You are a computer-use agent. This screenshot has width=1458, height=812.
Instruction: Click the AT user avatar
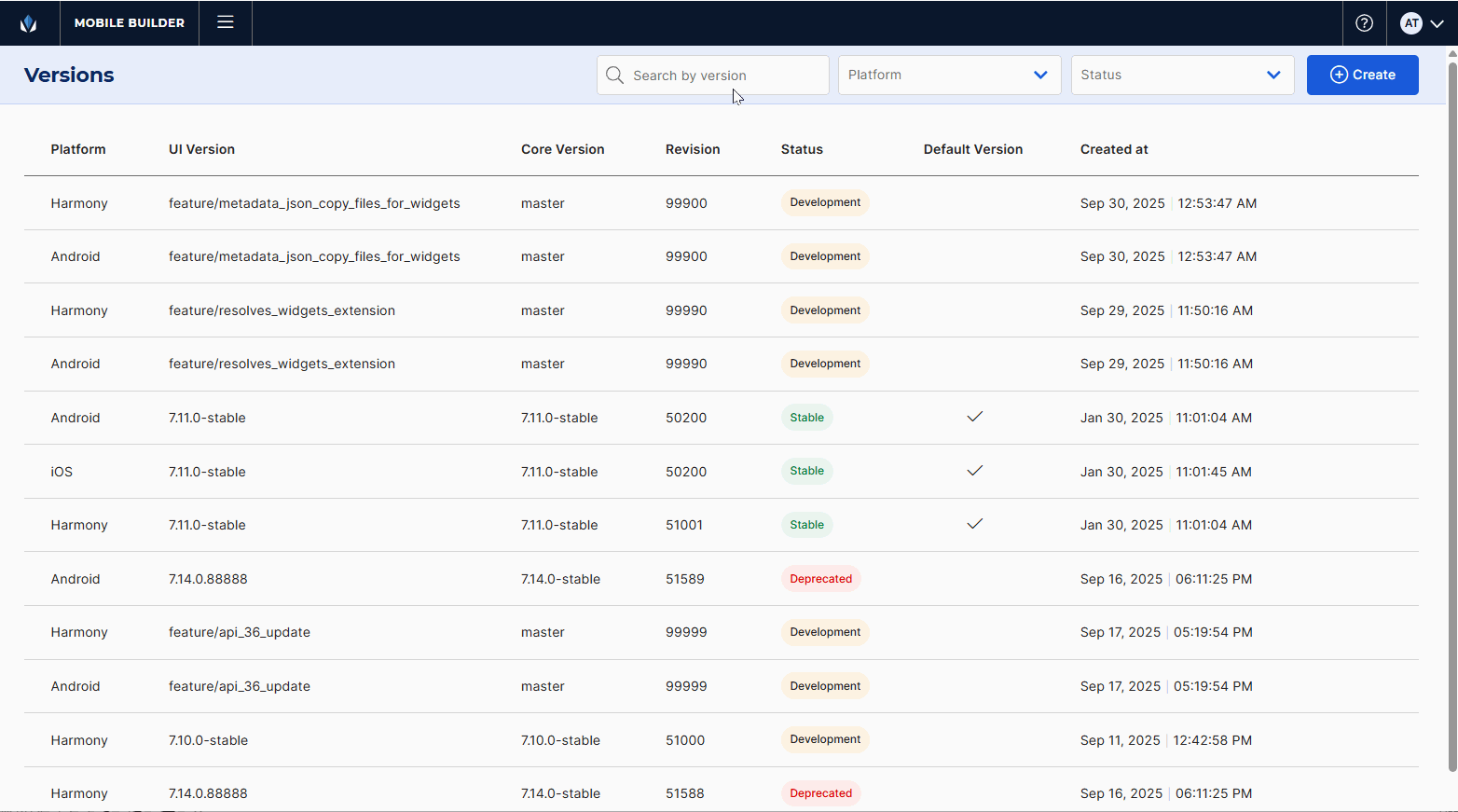[x=1411, y=23]
